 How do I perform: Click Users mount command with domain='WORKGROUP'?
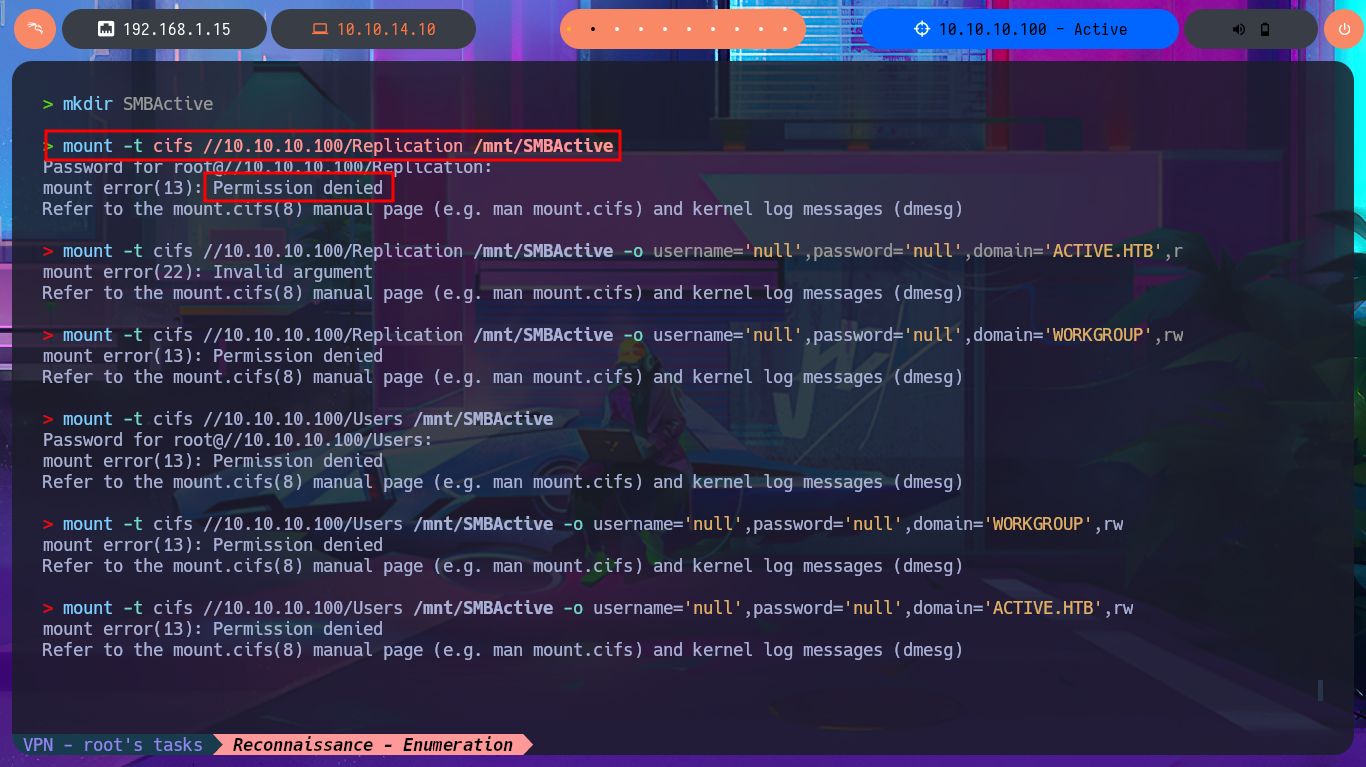(583, 524)
